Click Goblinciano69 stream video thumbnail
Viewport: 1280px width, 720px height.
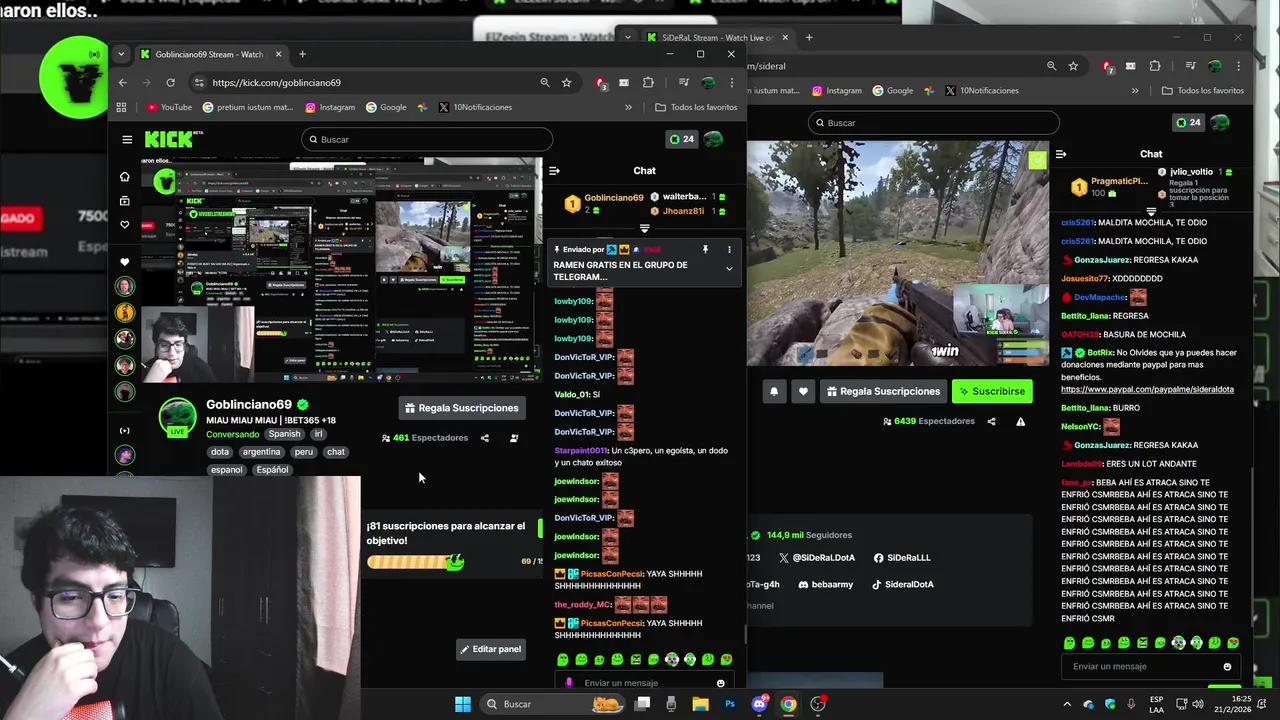pos(340,270)
